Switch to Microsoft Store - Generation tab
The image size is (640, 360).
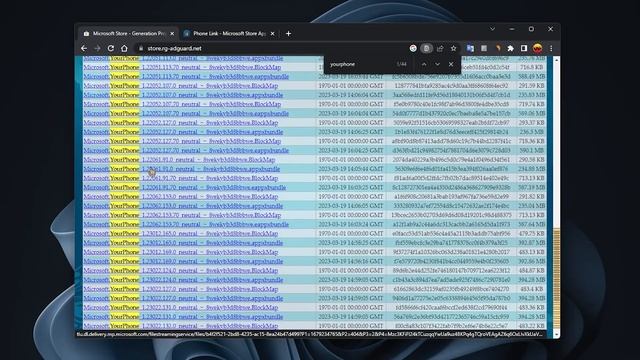(129, 33)
